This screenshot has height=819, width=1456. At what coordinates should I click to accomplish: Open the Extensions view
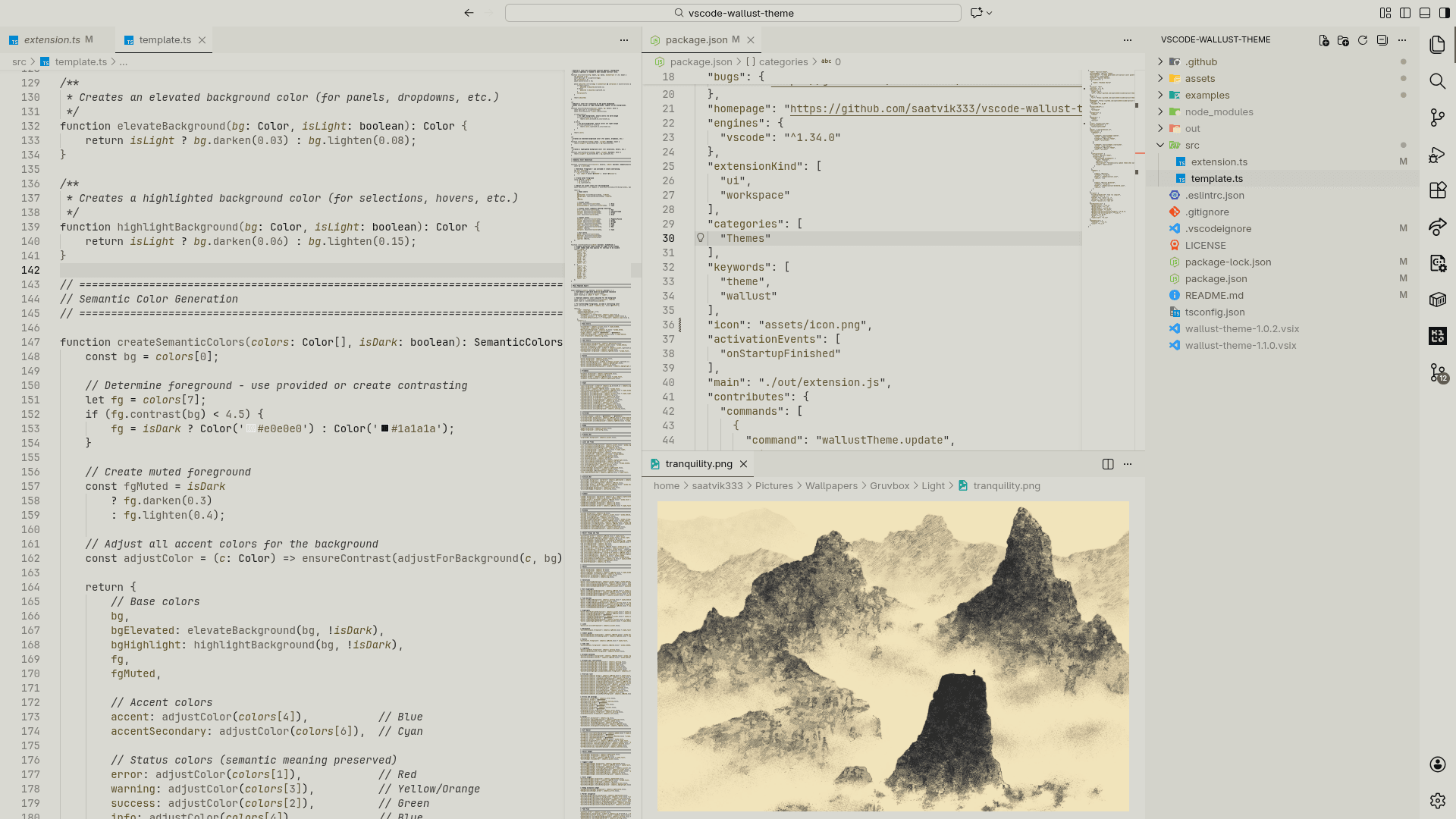pyautogui.click(x=1438, y=190)
